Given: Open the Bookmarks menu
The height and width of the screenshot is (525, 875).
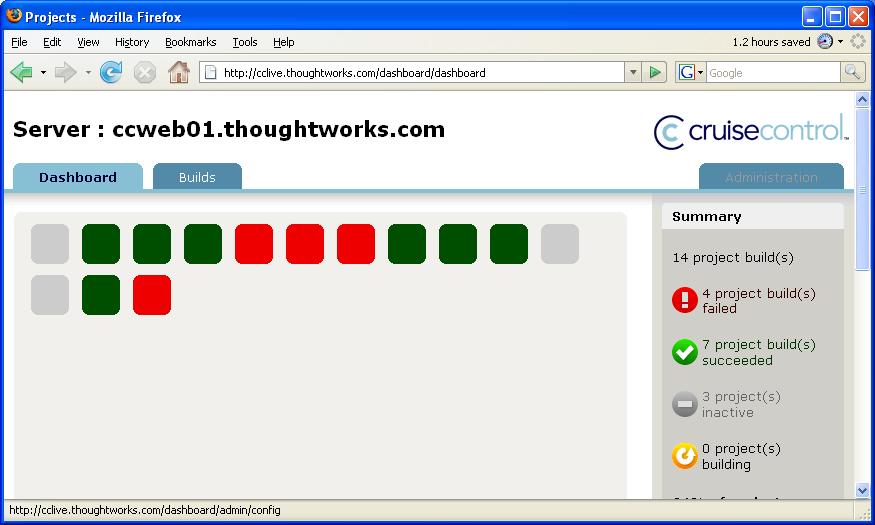Looking at the screenshot, I should tap(189, 42).
